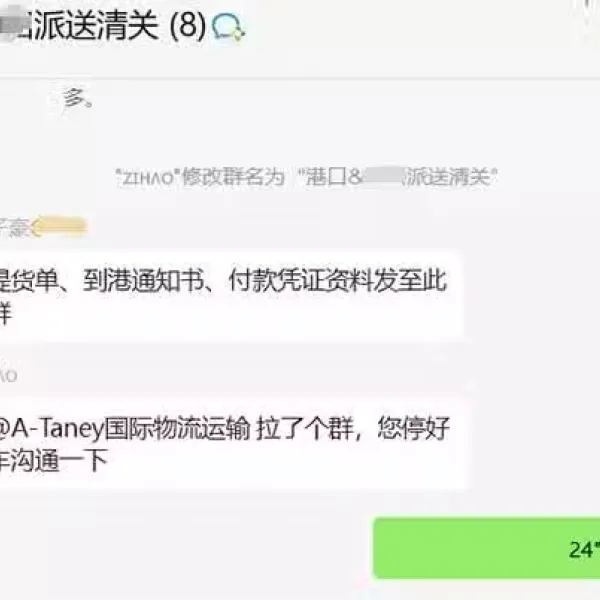Play the green voice message
Viewport: 600px width, 600px height.
pyautogui.click(x=487, y=549)
